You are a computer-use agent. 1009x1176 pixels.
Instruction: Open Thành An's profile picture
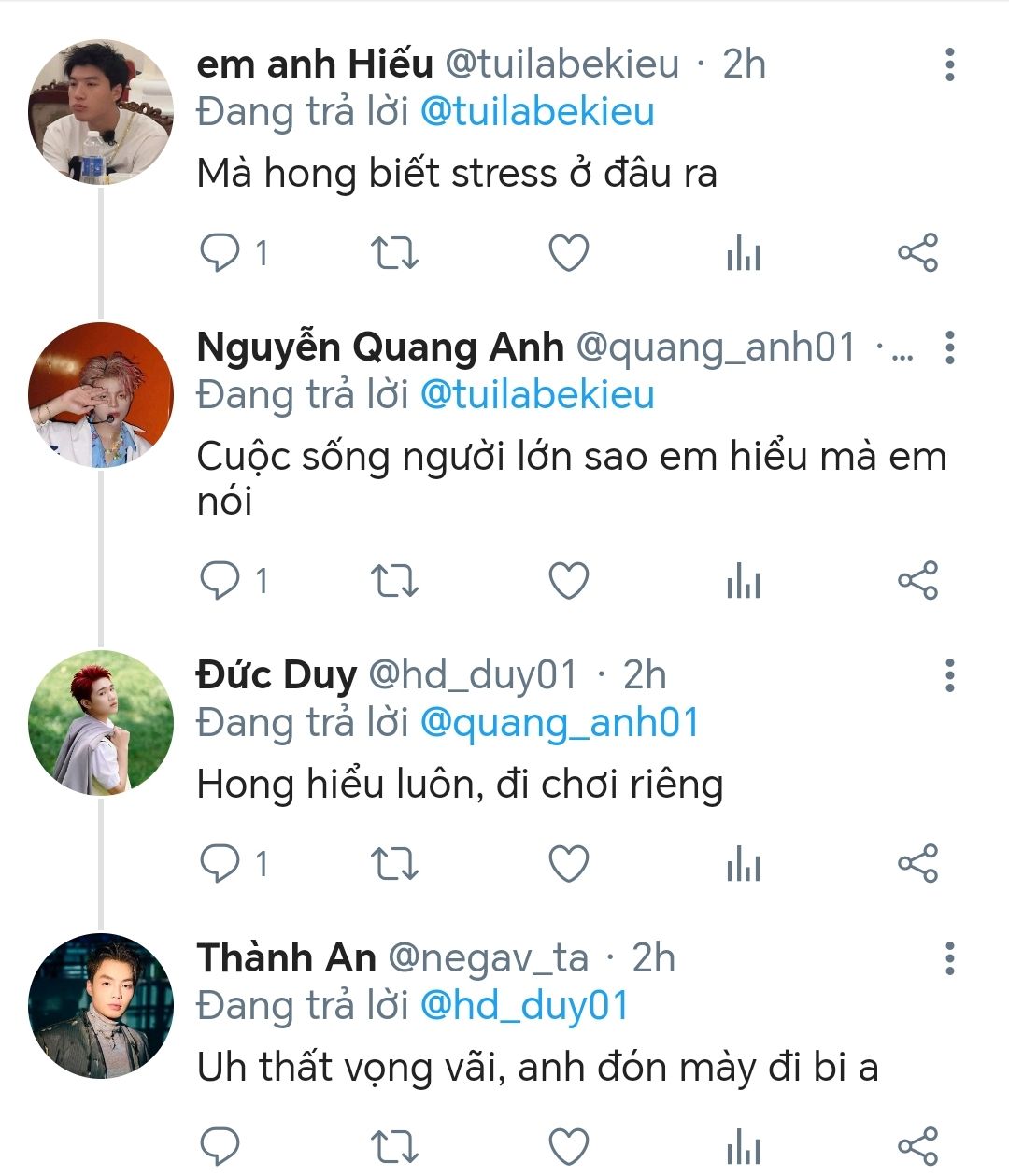[x=101, y=1006]
